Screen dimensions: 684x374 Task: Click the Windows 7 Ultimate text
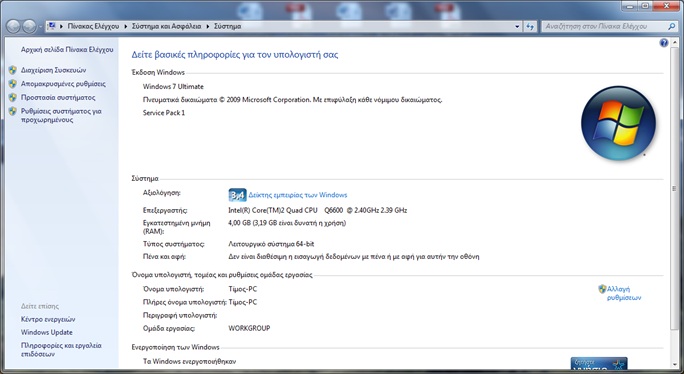click(173, 86)
